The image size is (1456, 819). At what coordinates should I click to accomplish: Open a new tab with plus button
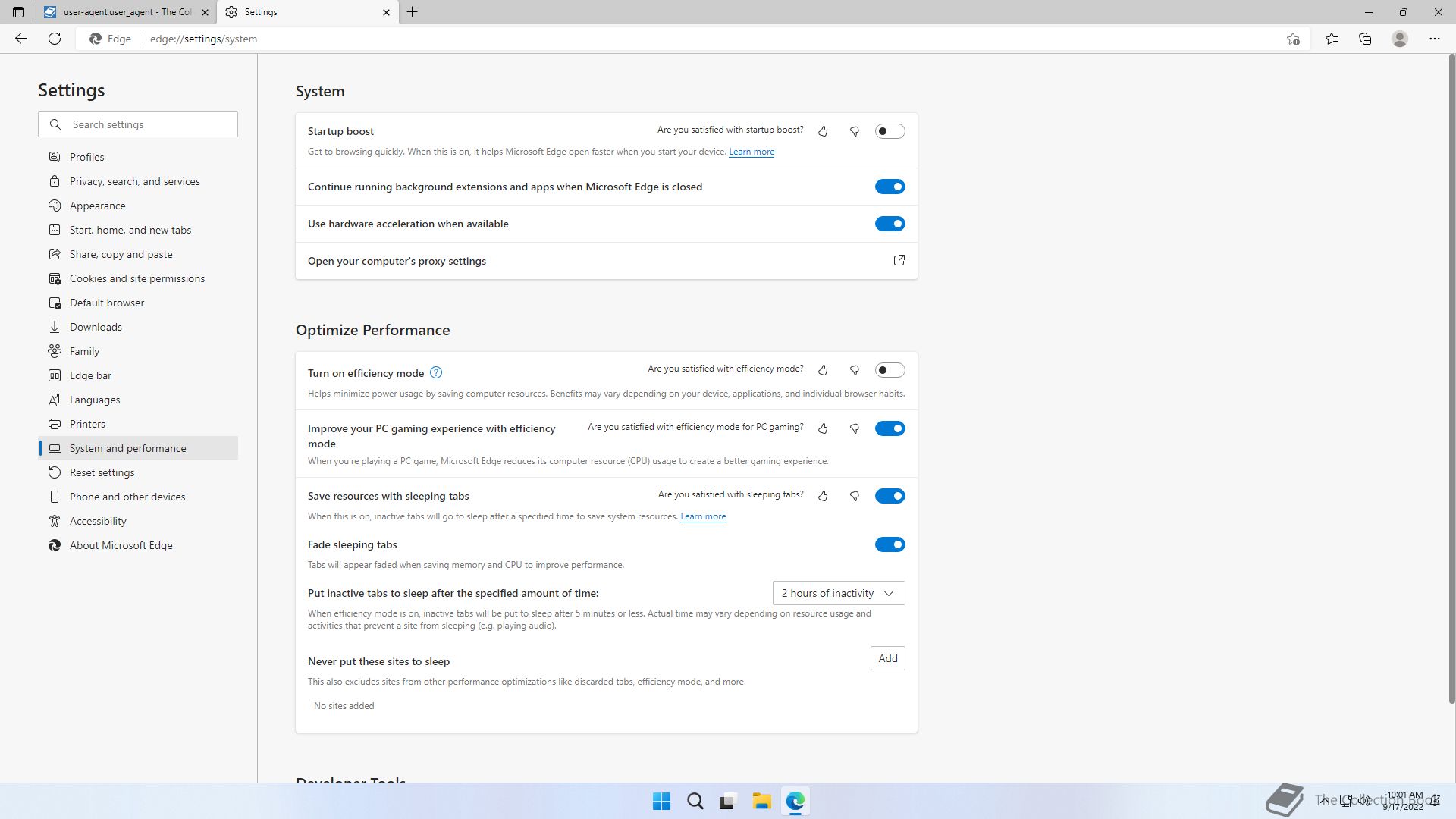413,12
